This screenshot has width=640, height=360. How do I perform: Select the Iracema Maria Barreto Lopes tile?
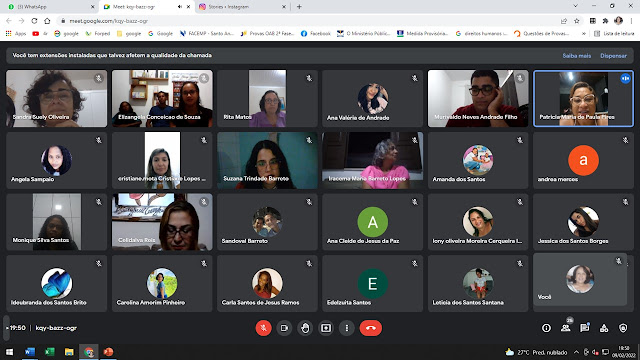click(x=372, y=160)
